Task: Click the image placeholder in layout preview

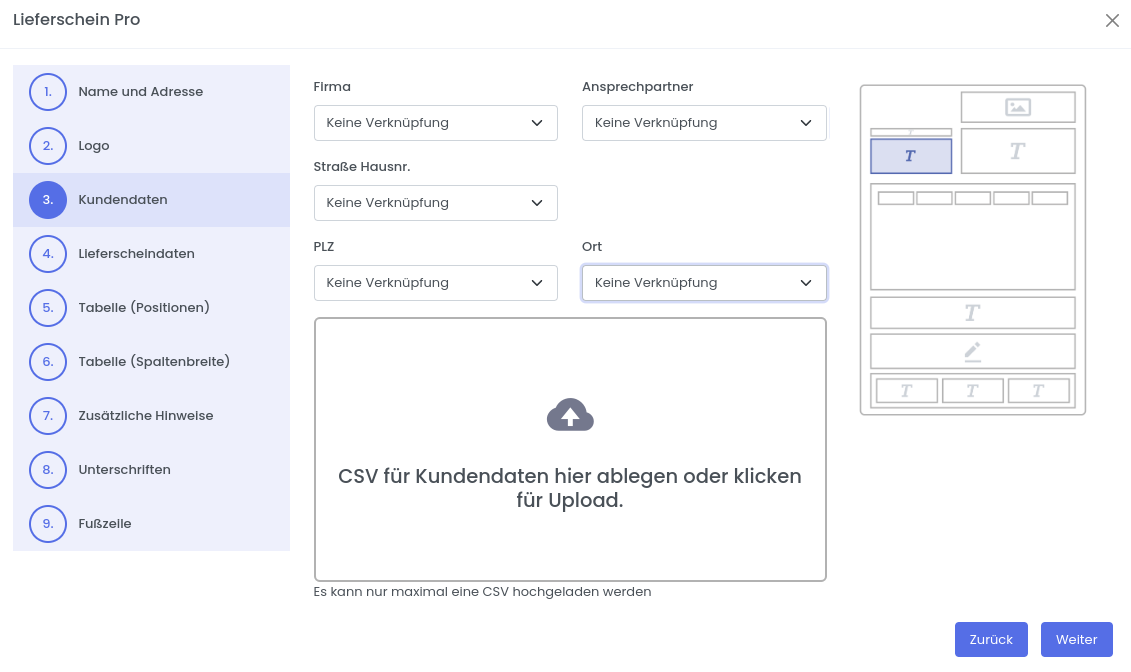Action: pyautogui.click(x=1017, y=107)
